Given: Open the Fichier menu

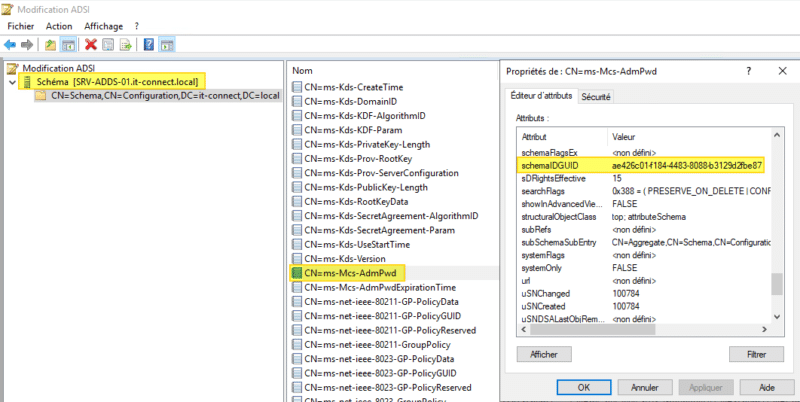Looking at the screenshot, I should (x=21, y=26).
